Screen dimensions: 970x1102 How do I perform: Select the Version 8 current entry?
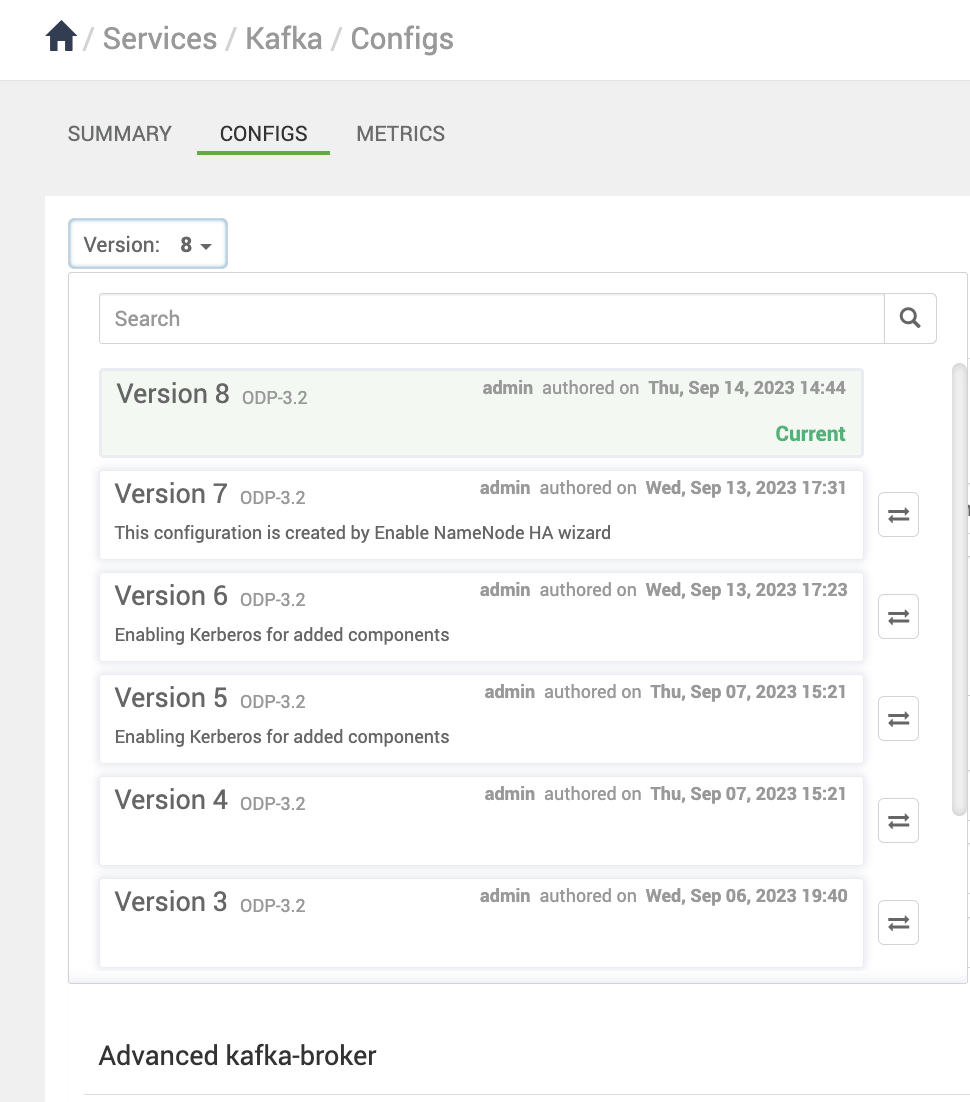coord(481,413)
